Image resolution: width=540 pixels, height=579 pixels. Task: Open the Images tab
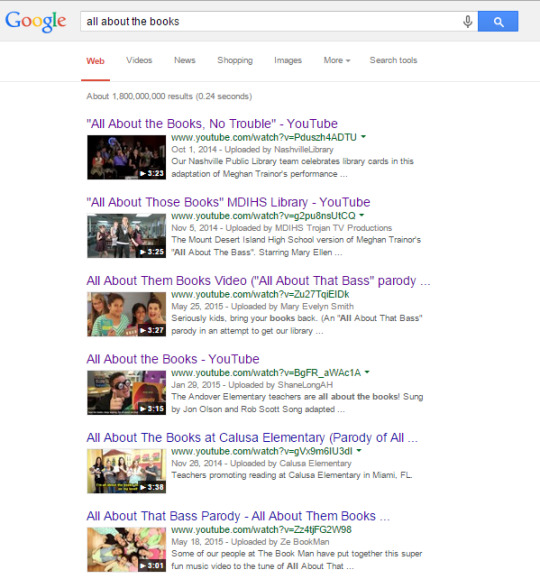(288, 61)
